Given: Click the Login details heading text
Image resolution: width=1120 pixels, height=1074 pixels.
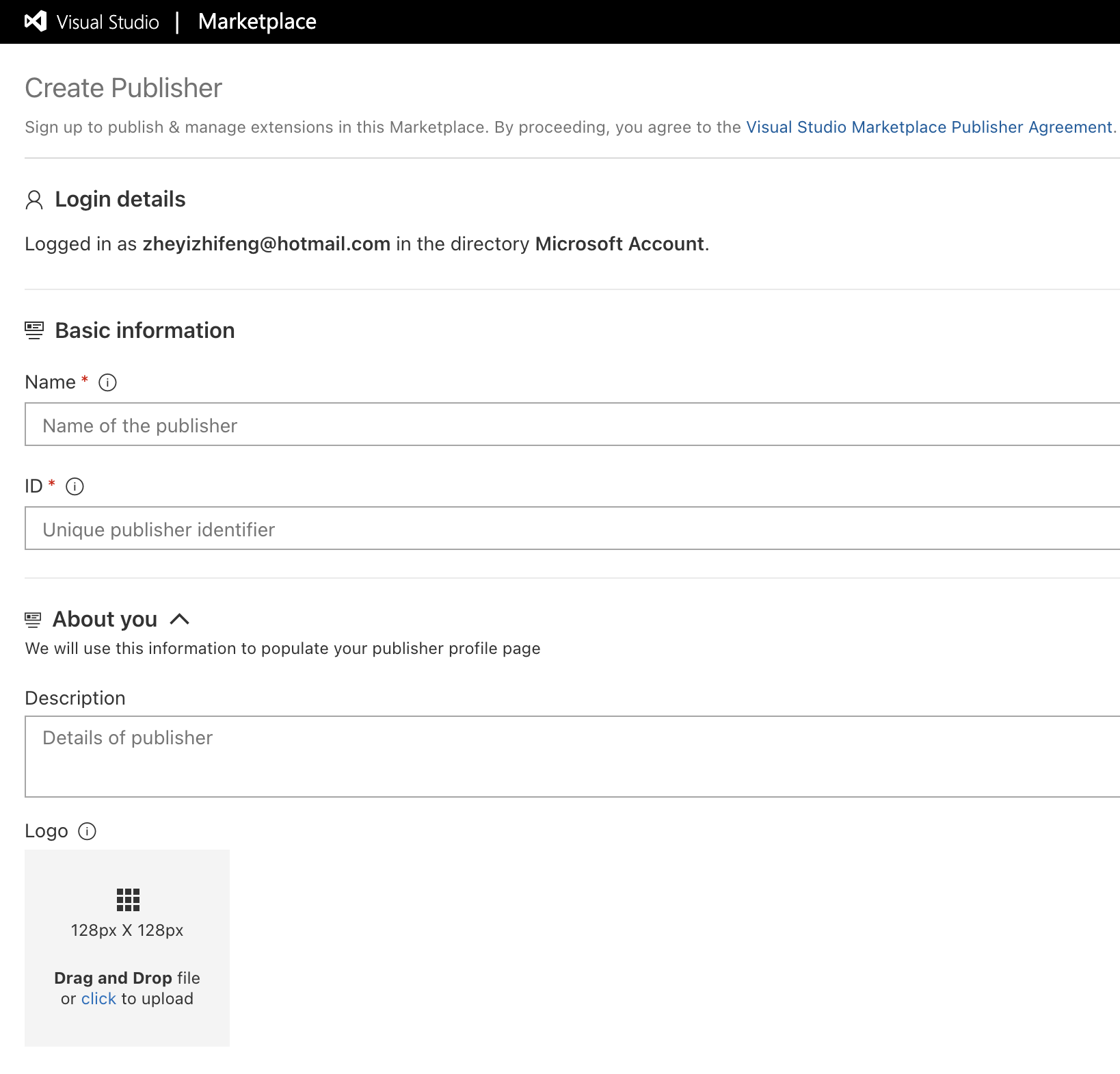Looking at the screenshot, I should click(120, 199).
